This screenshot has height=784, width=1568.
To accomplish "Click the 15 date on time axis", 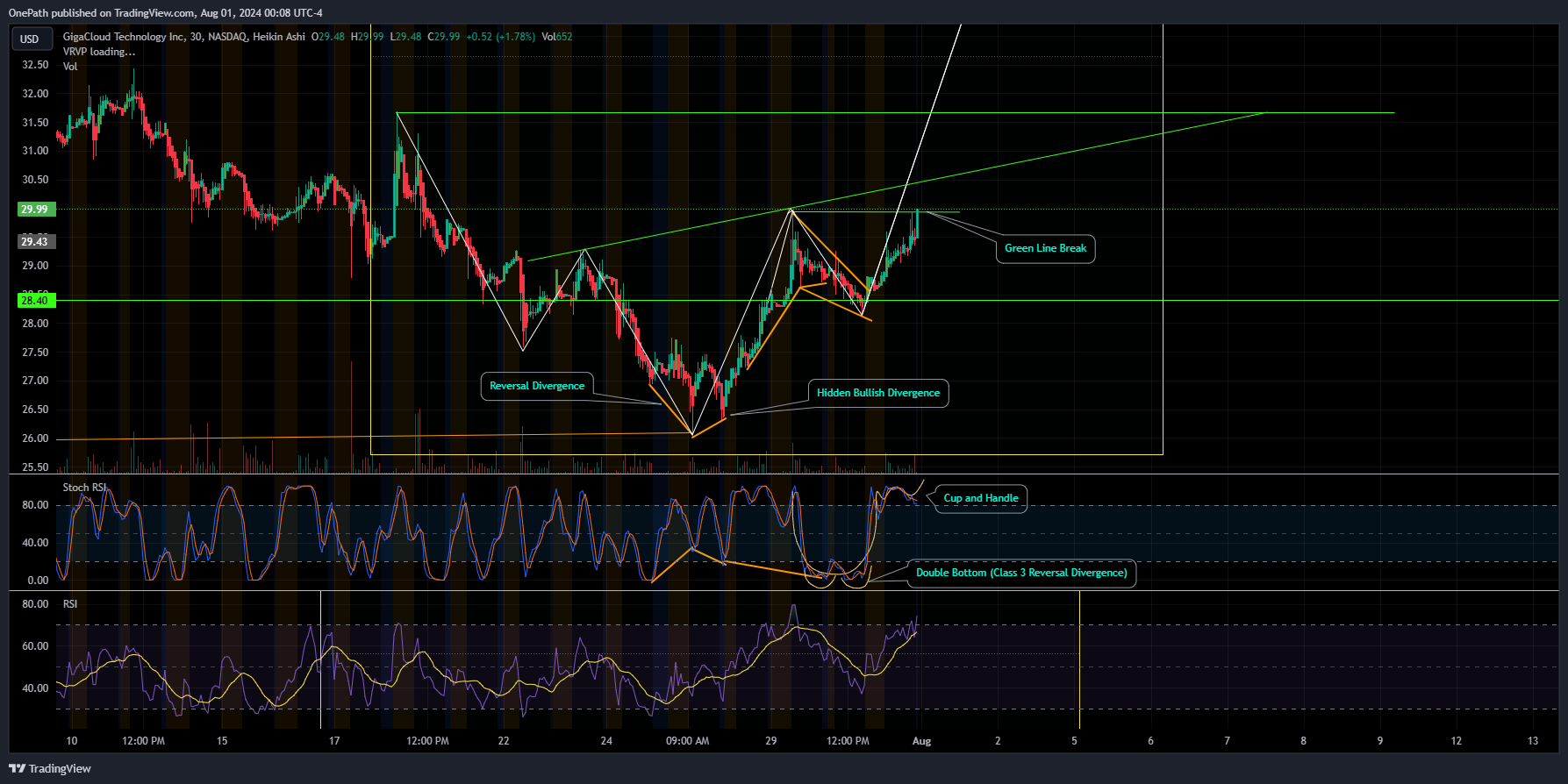I will tap(222, 741).
